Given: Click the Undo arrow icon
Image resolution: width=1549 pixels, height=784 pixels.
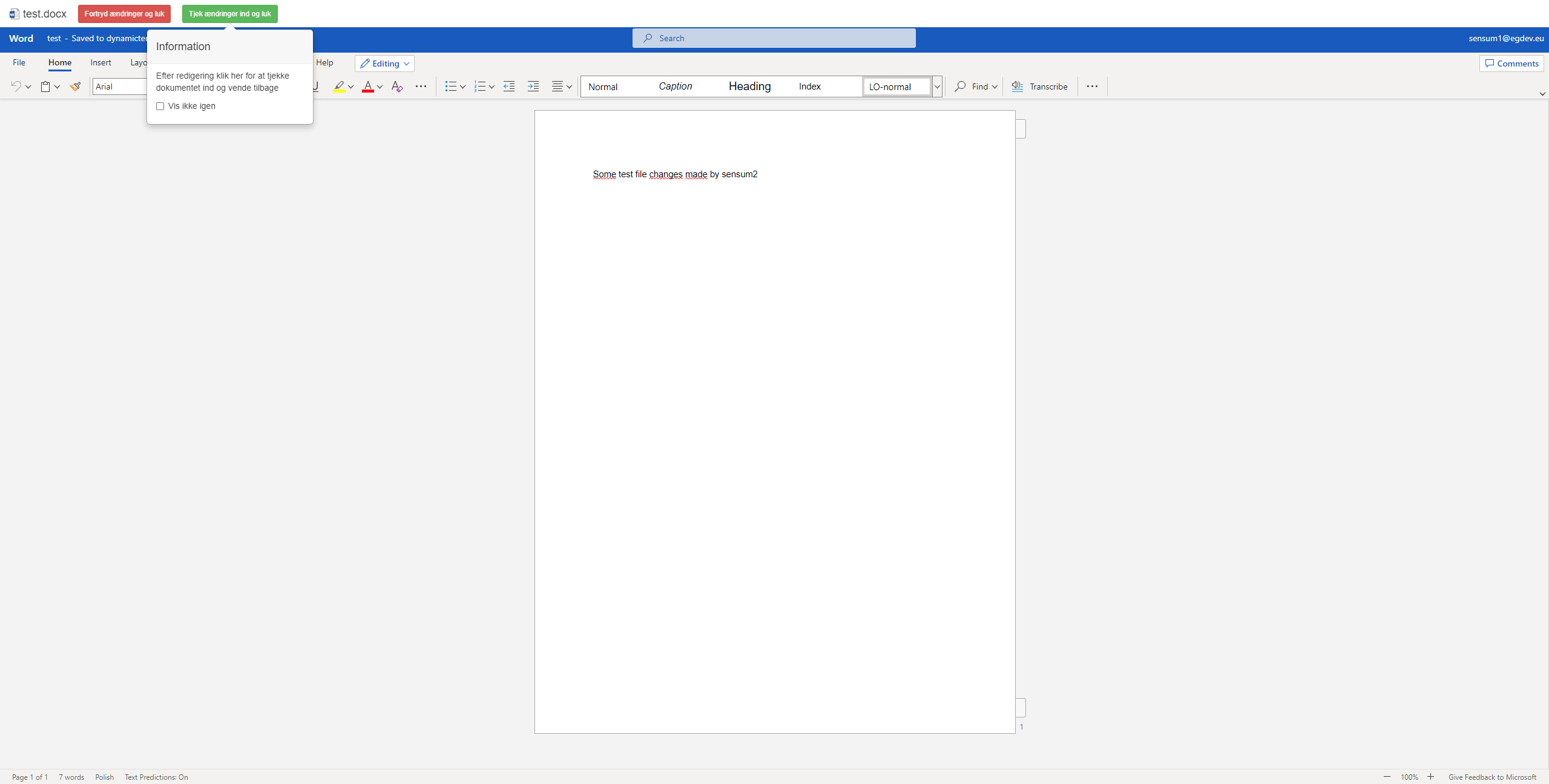Looking at the screenshot, I should (x=16, y=87).
